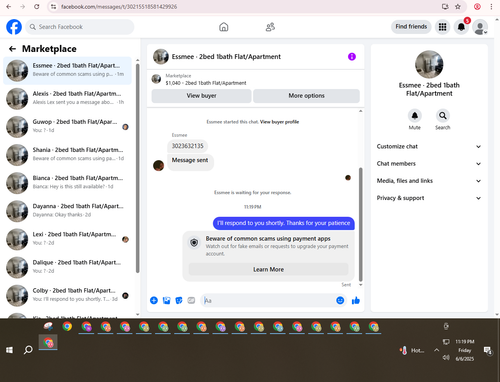Open Windows Start menu
500x382 pixels.
[x=9, y=350]
